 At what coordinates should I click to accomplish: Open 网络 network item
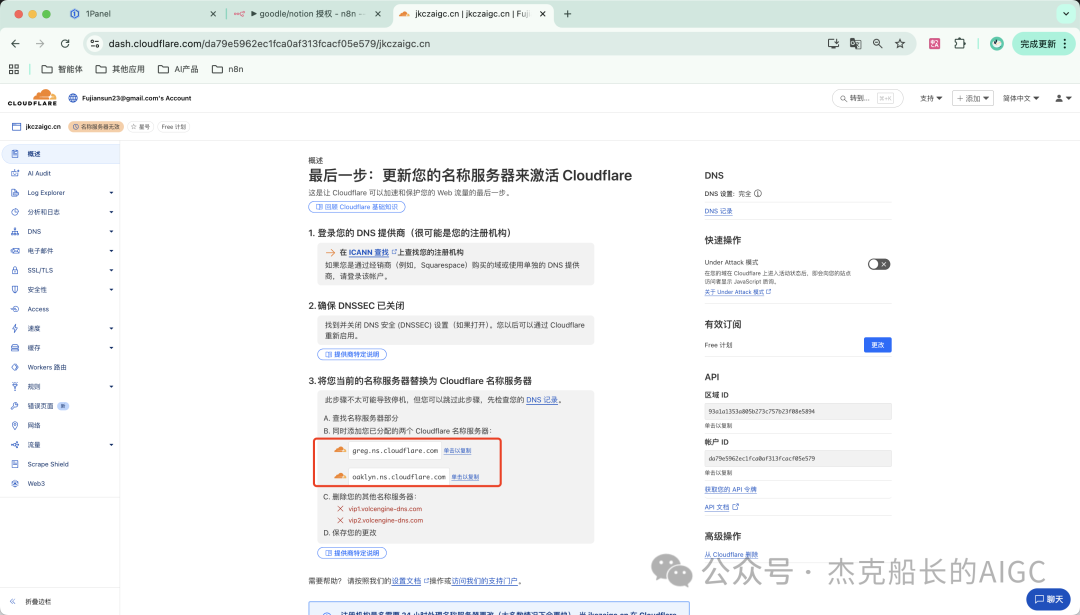pos(34,426)
